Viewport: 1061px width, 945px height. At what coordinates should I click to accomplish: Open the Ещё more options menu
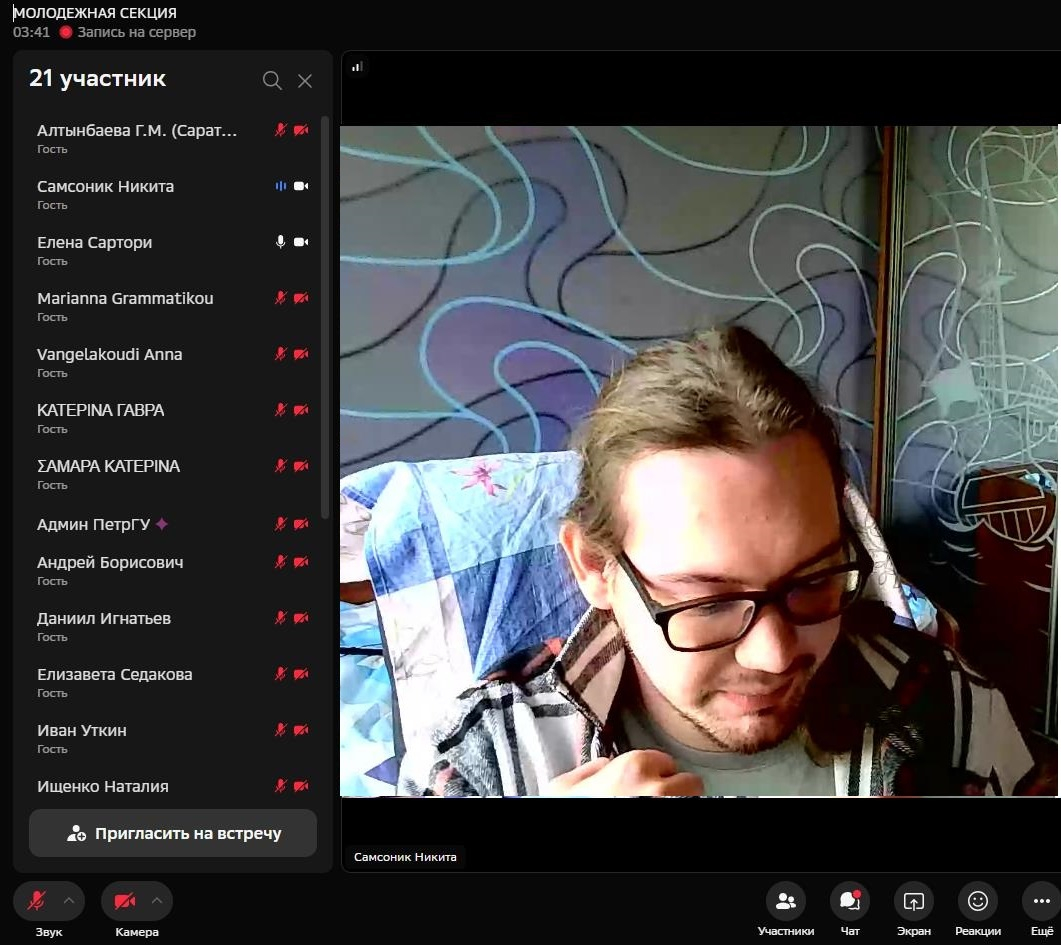pyautogui.click(x=1041, y=901)
